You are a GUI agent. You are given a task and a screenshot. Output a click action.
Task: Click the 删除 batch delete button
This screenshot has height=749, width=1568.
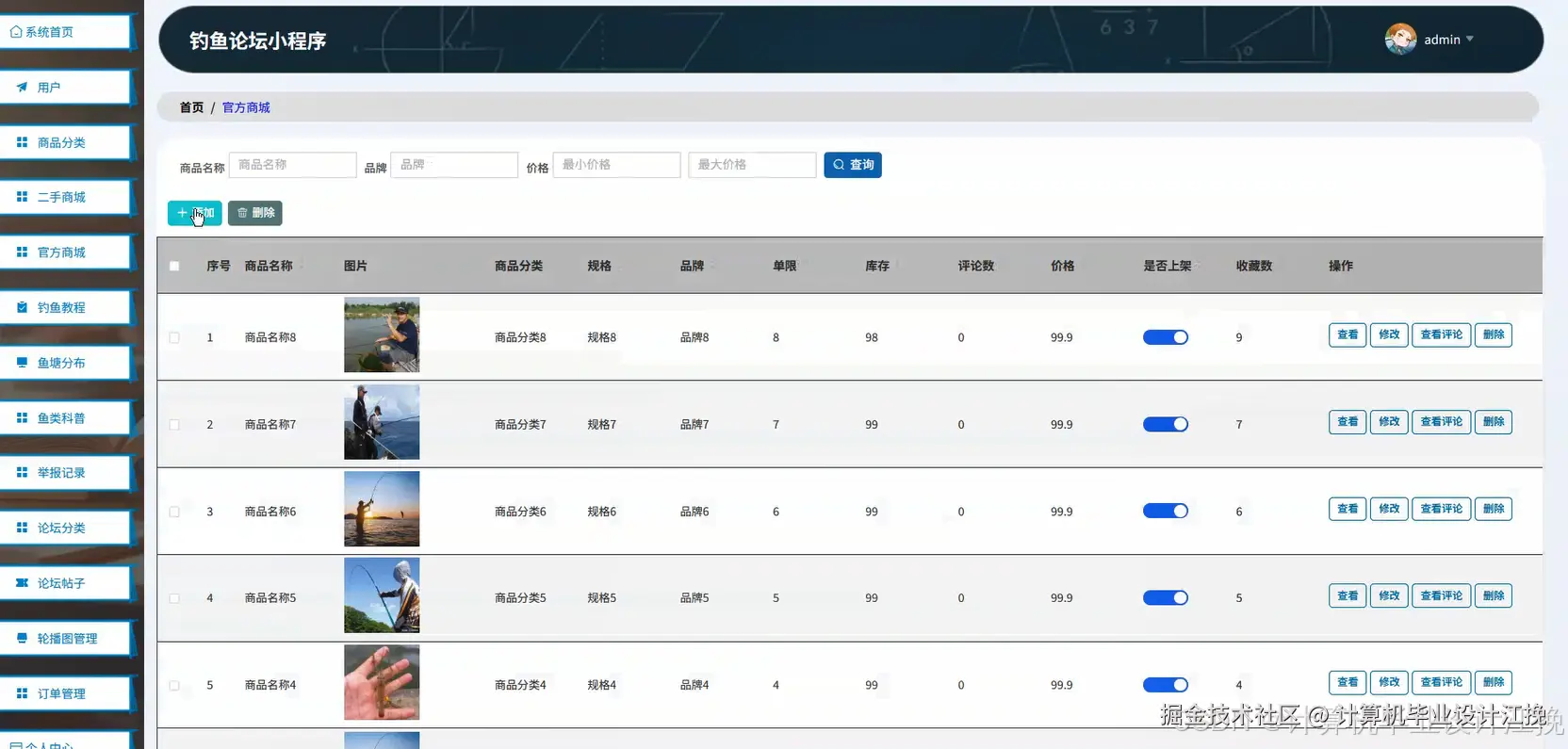point(254,213)
